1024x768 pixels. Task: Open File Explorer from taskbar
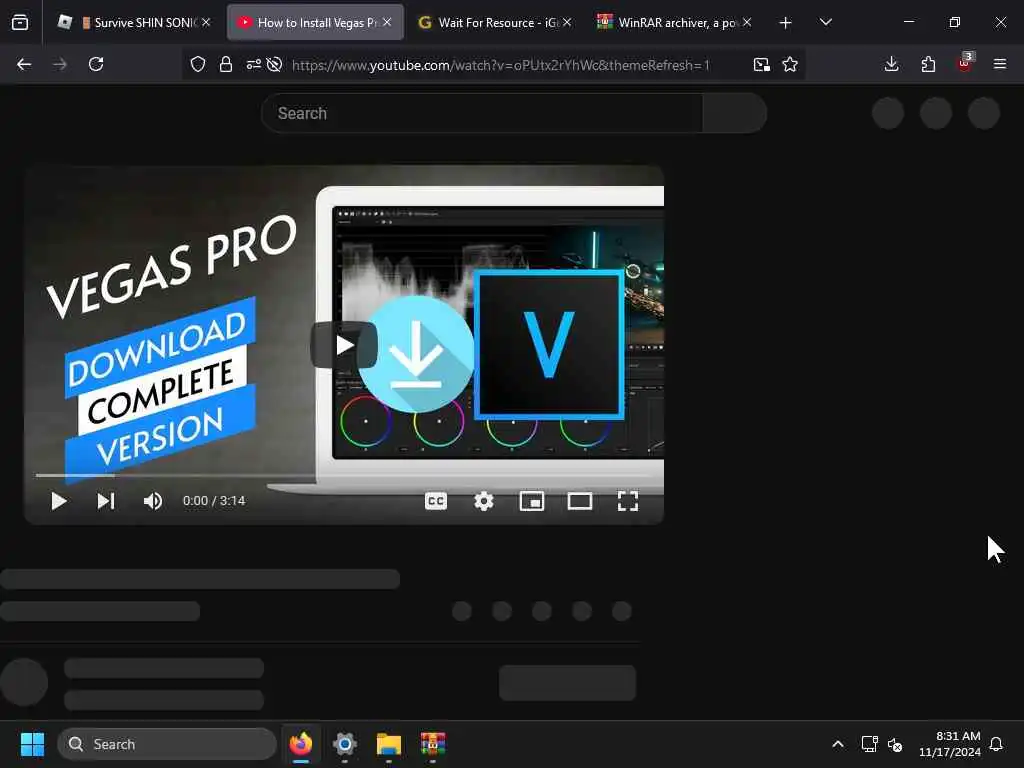[389, 744]
